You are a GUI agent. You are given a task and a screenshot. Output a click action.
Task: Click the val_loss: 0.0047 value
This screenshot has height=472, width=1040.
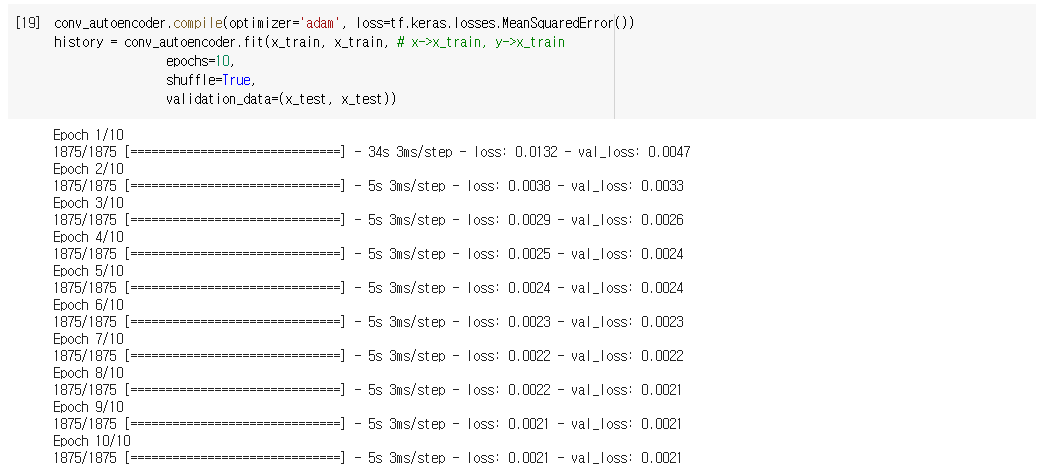[x=634, y=152]
